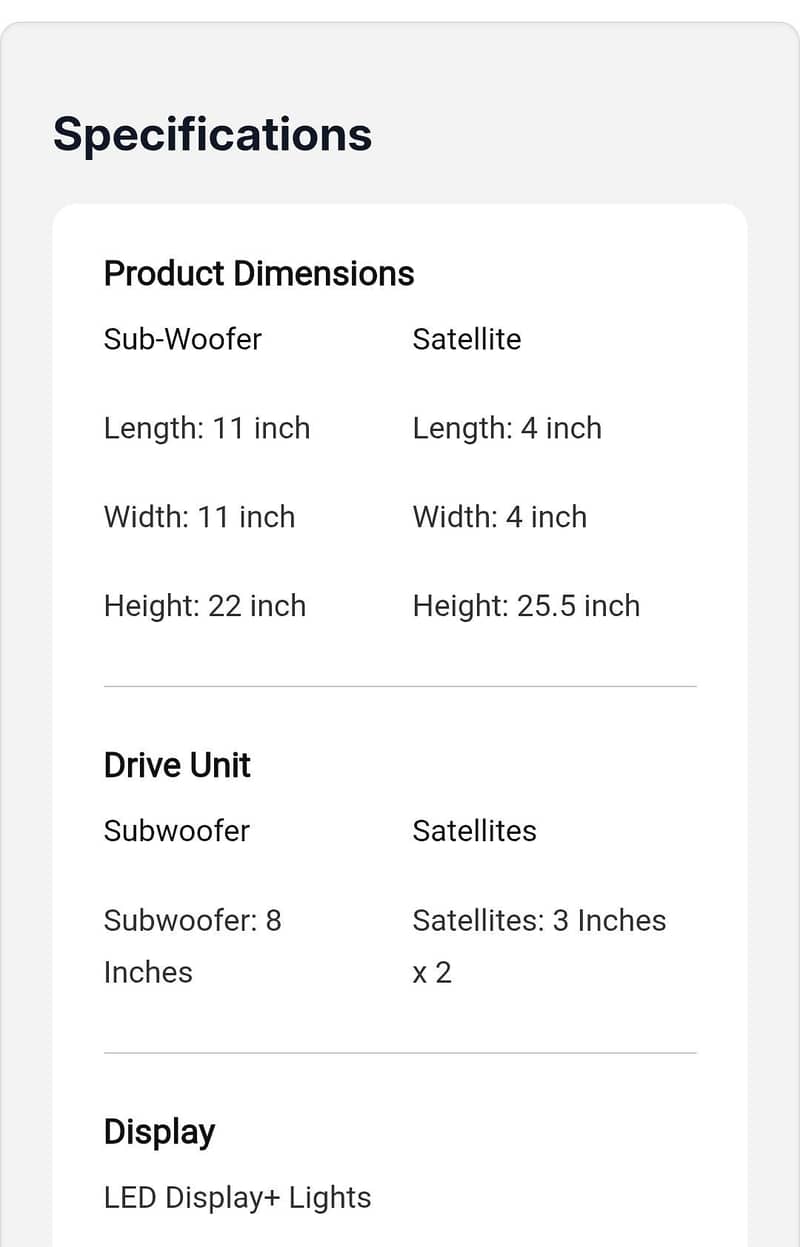Click the divider line above Display

(400, 1052)
